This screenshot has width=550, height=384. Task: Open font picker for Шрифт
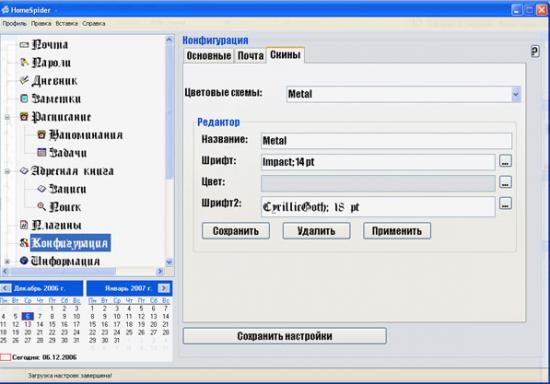pyautogui.click(x=505, y=161)
